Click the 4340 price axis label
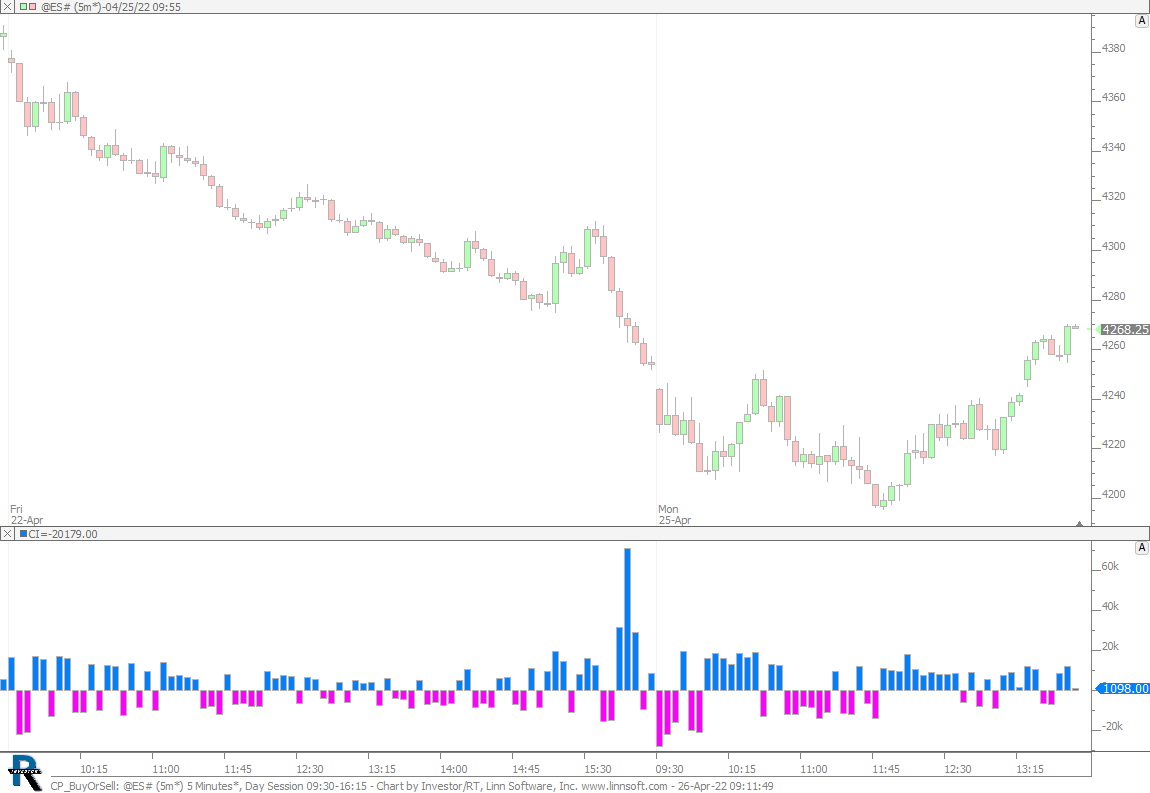1150x793 pixels. click(1113, 147)
